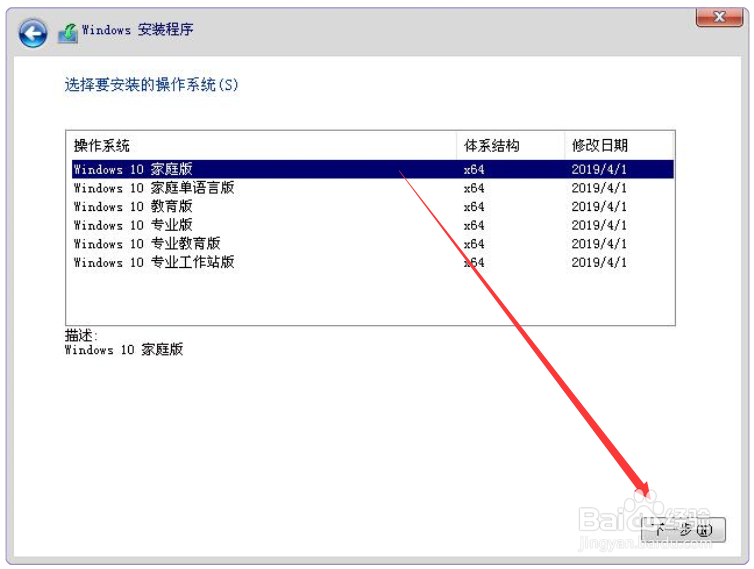This screenshot has width=754, height=569.
Task: Select Windows 10 专业工作站版 row
Action: click(x=373, y=263)
